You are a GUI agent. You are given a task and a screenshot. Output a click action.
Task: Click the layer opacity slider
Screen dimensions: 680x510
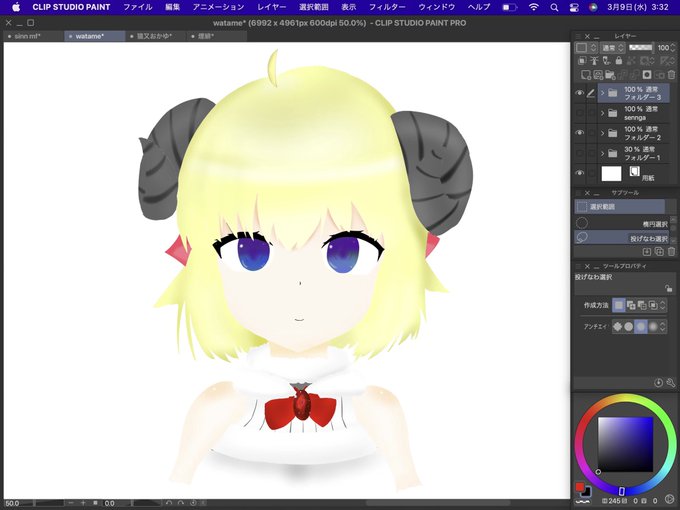point(641,47)
